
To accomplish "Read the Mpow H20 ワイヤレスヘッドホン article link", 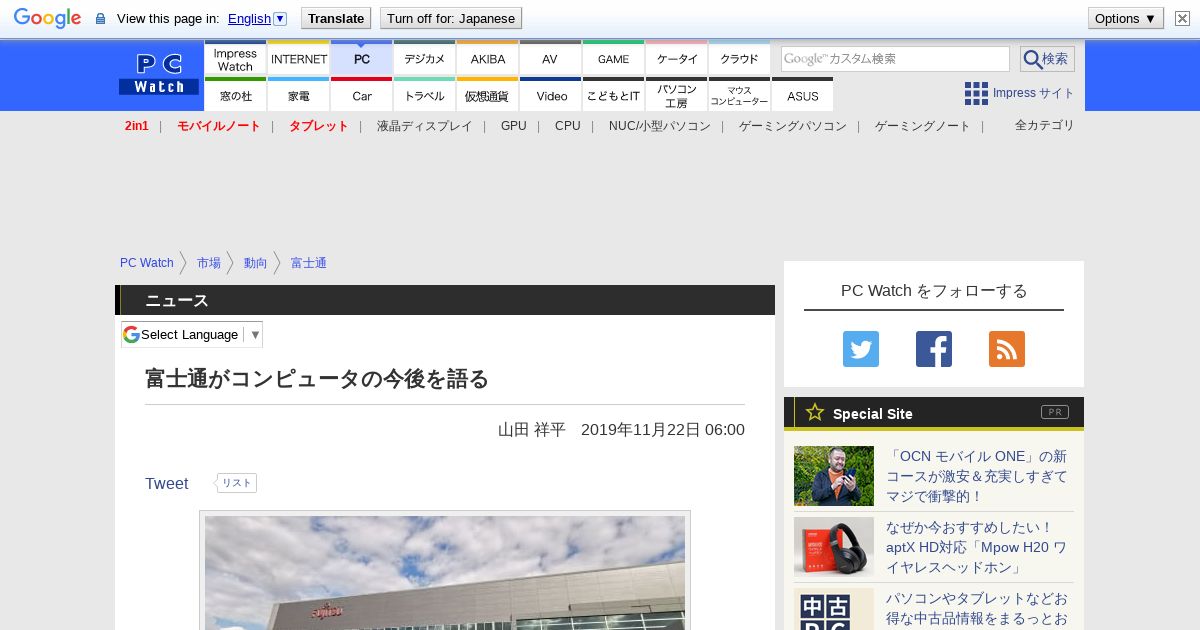I will click(976, 547).
